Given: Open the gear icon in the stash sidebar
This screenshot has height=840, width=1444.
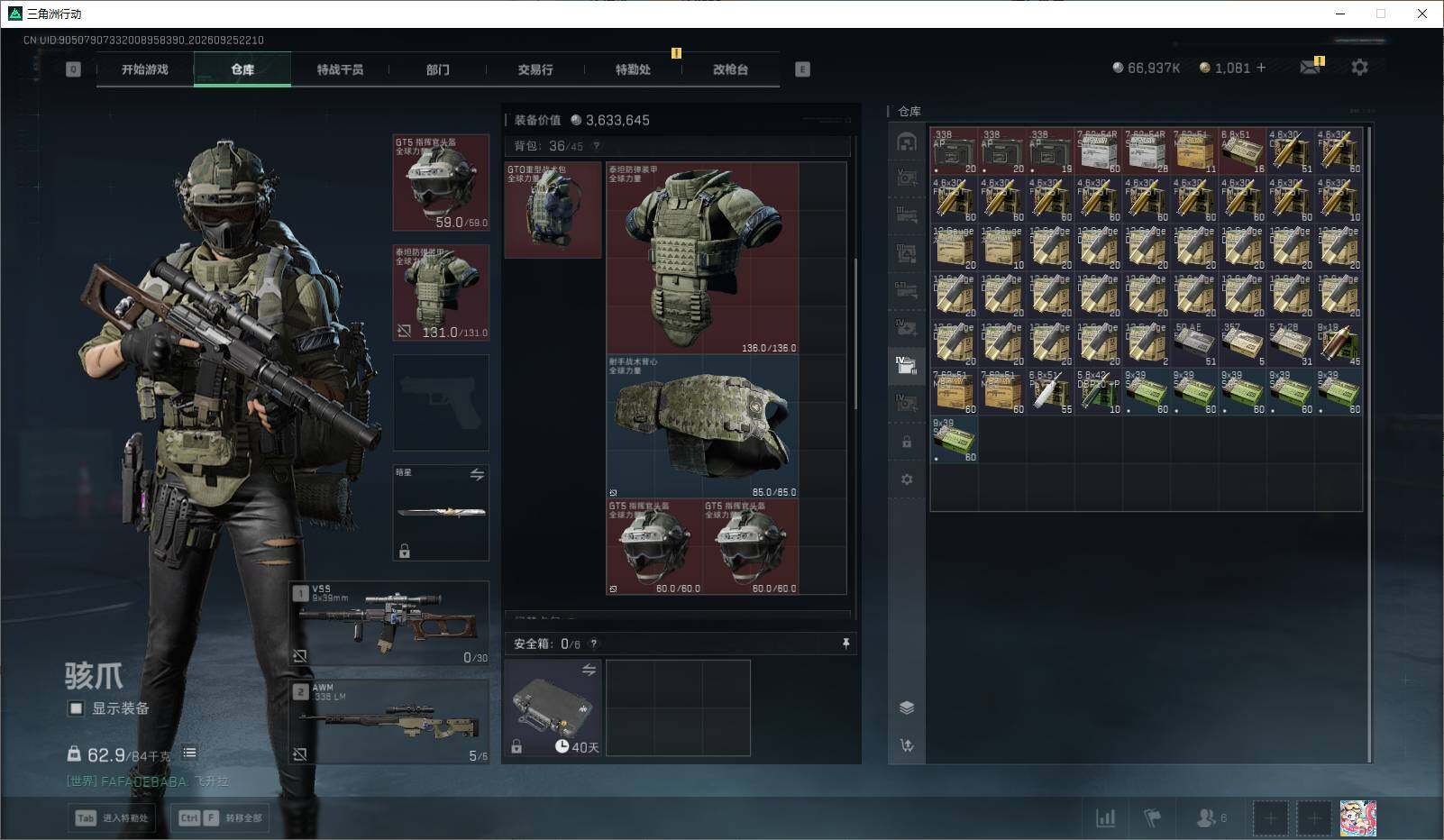Looking at the screenshot, I should (x=907, y=479).
